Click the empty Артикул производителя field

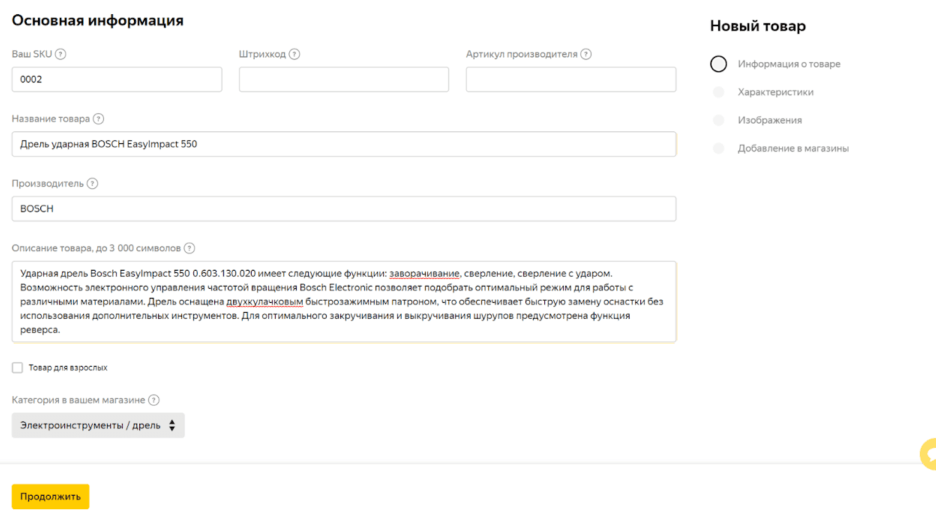570,80
